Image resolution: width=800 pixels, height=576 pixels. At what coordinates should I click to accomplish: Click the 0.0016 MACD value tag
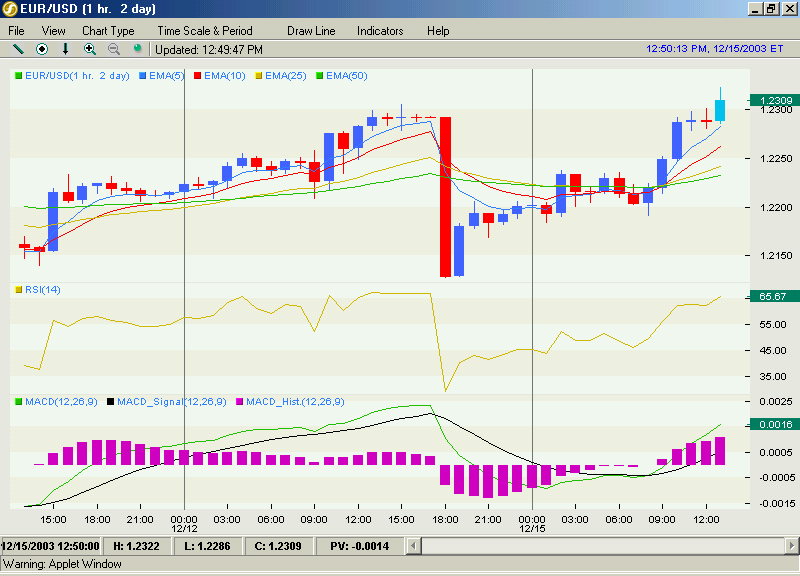point(776,424)
